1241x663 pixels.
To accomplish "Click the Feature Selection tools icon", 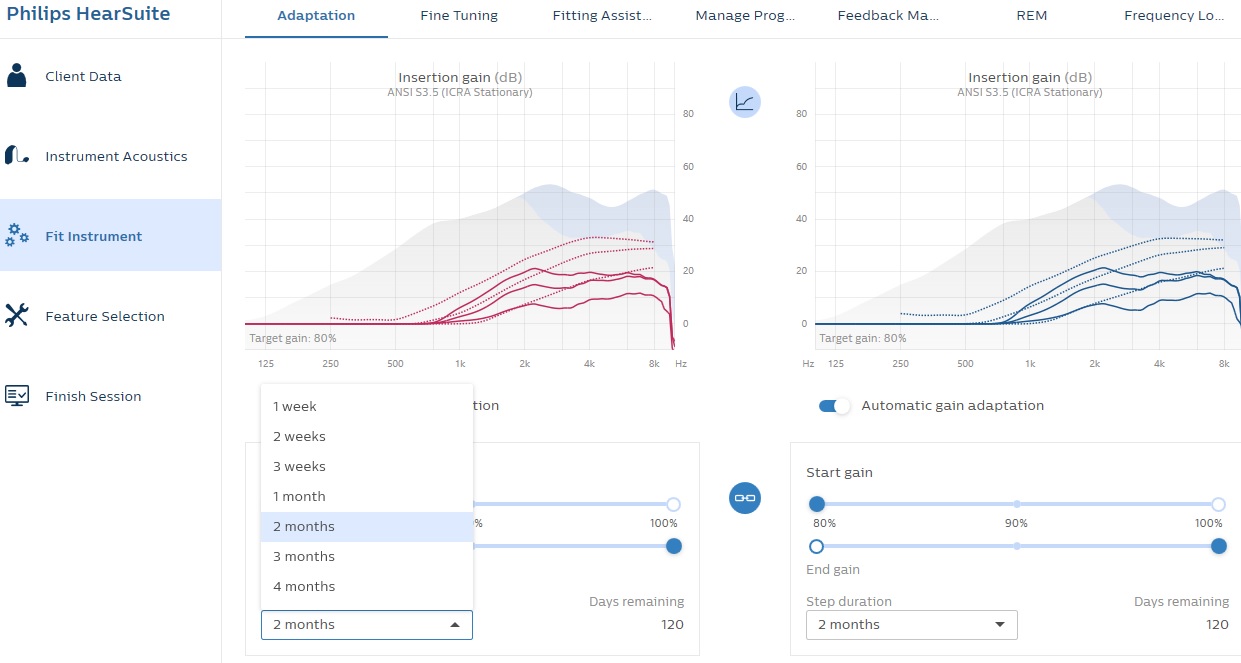I will [x=16, y=316].
